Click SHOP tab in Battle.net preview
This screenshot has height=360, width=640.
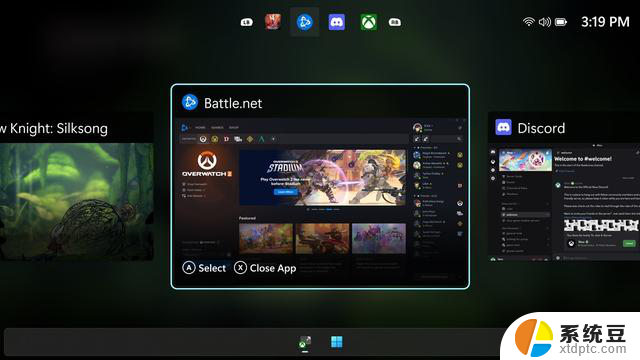[x=233, y=128]
